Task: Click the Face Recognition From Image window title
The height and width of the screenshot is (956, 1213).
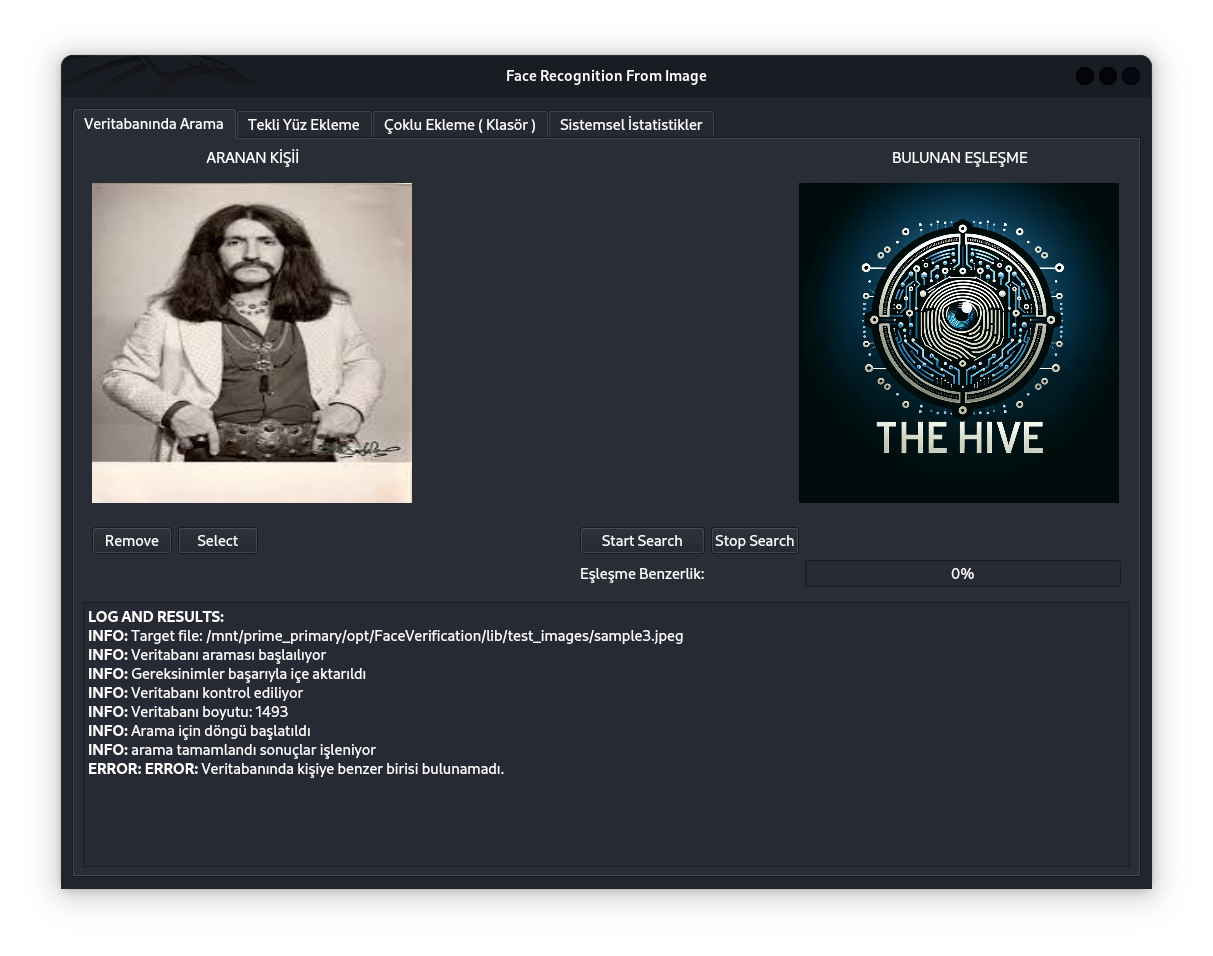Action: (606, 76)
